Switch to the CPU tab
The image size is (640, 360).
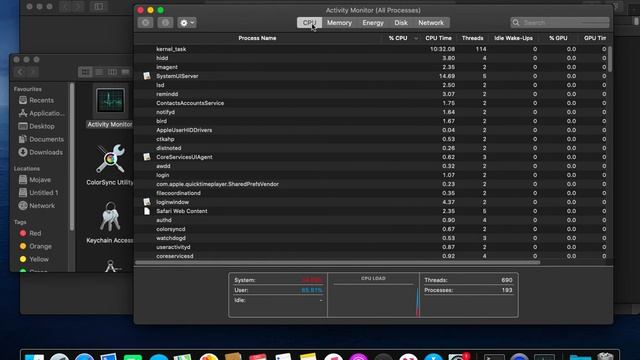pos(309,23)
